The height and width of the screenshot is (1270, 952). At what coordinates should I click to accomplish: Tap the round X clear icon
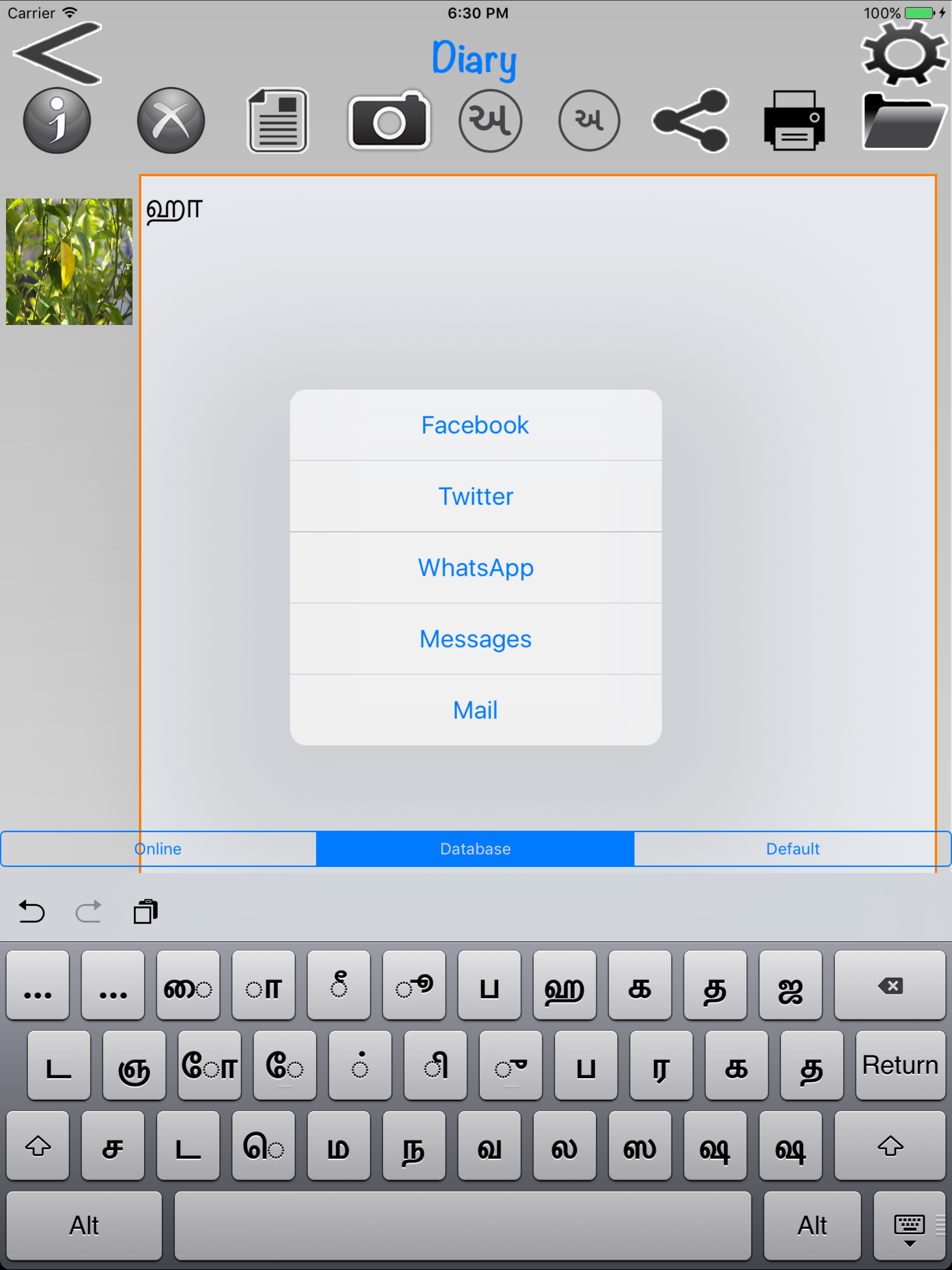(x=171, y=120)
